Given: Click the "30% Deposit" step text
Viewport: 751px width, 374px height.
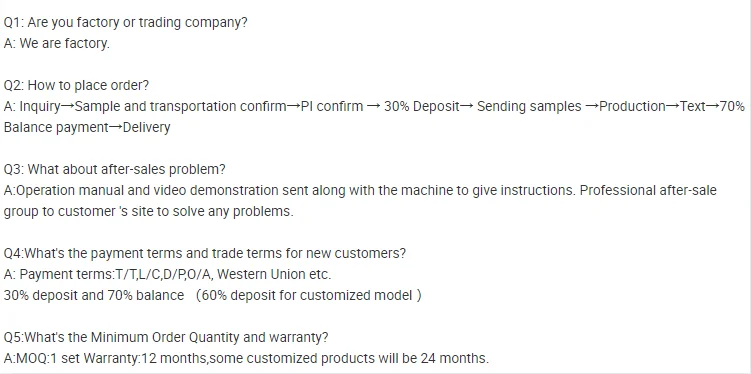Looking at the screenshot, I should tap(421, 106).
